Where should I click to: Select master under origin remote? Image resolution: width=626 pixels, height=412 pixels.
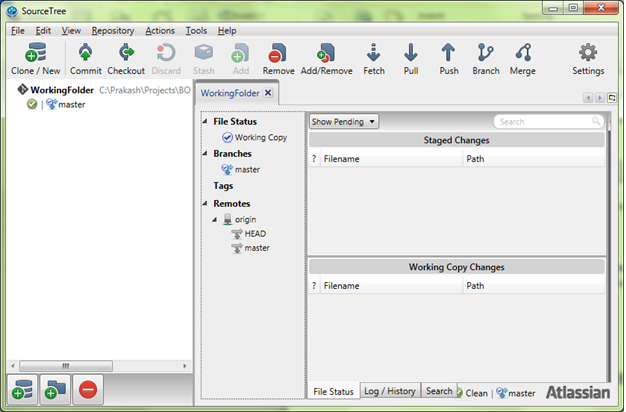250,248
